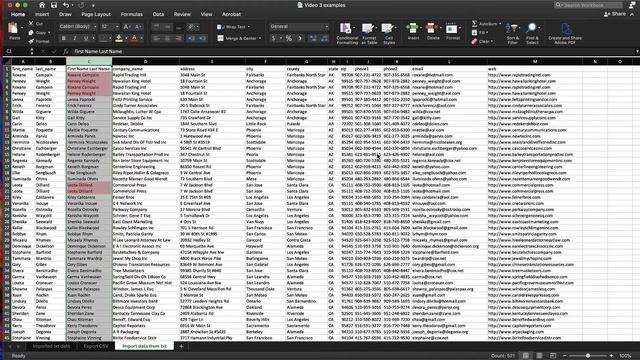Click zoom out minus button

(564, 356)
